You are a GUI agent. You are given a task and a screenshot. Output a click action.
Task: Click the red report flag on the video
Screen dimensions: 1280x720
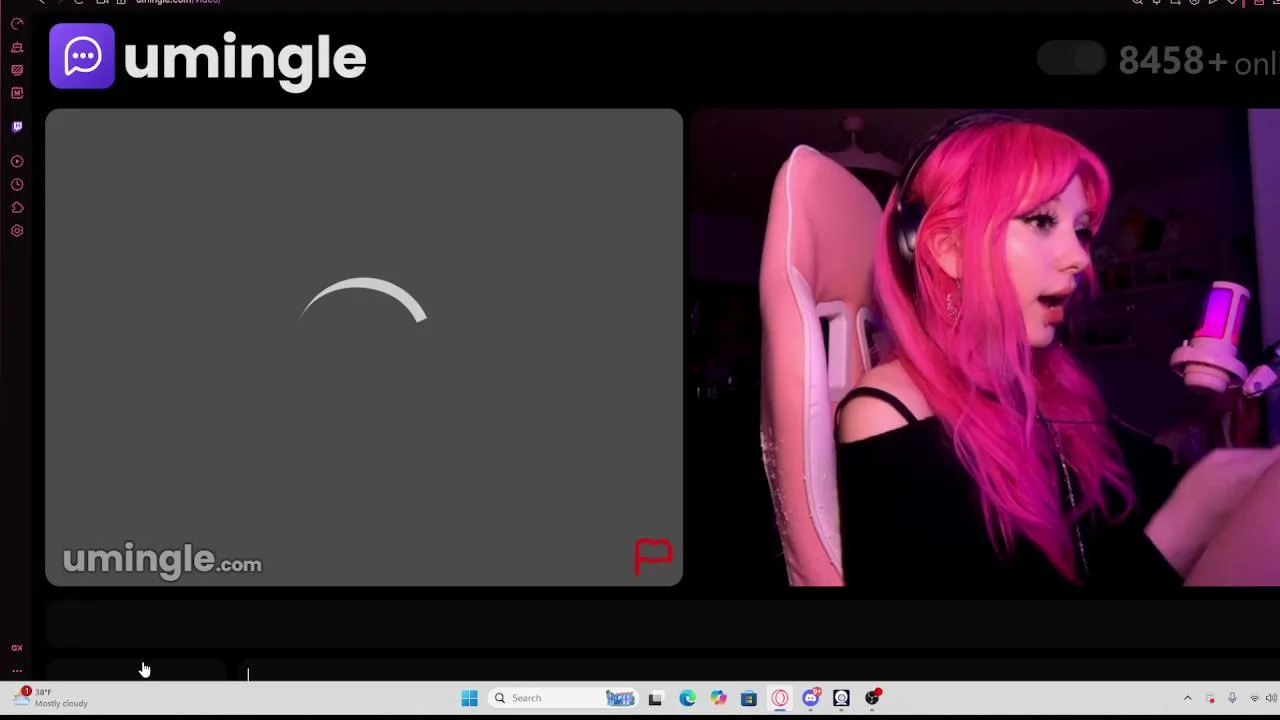[x=654, y=556]
